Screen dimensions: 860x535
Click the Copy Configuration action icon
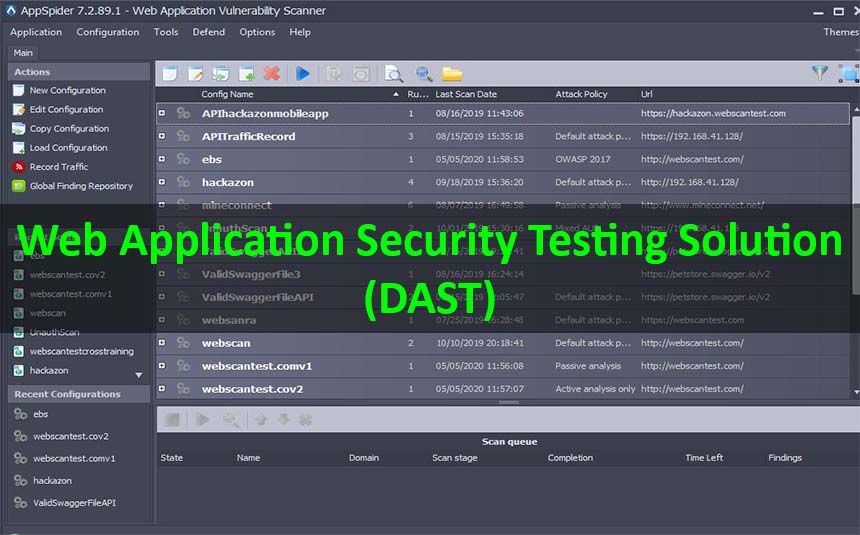point(19,128)
